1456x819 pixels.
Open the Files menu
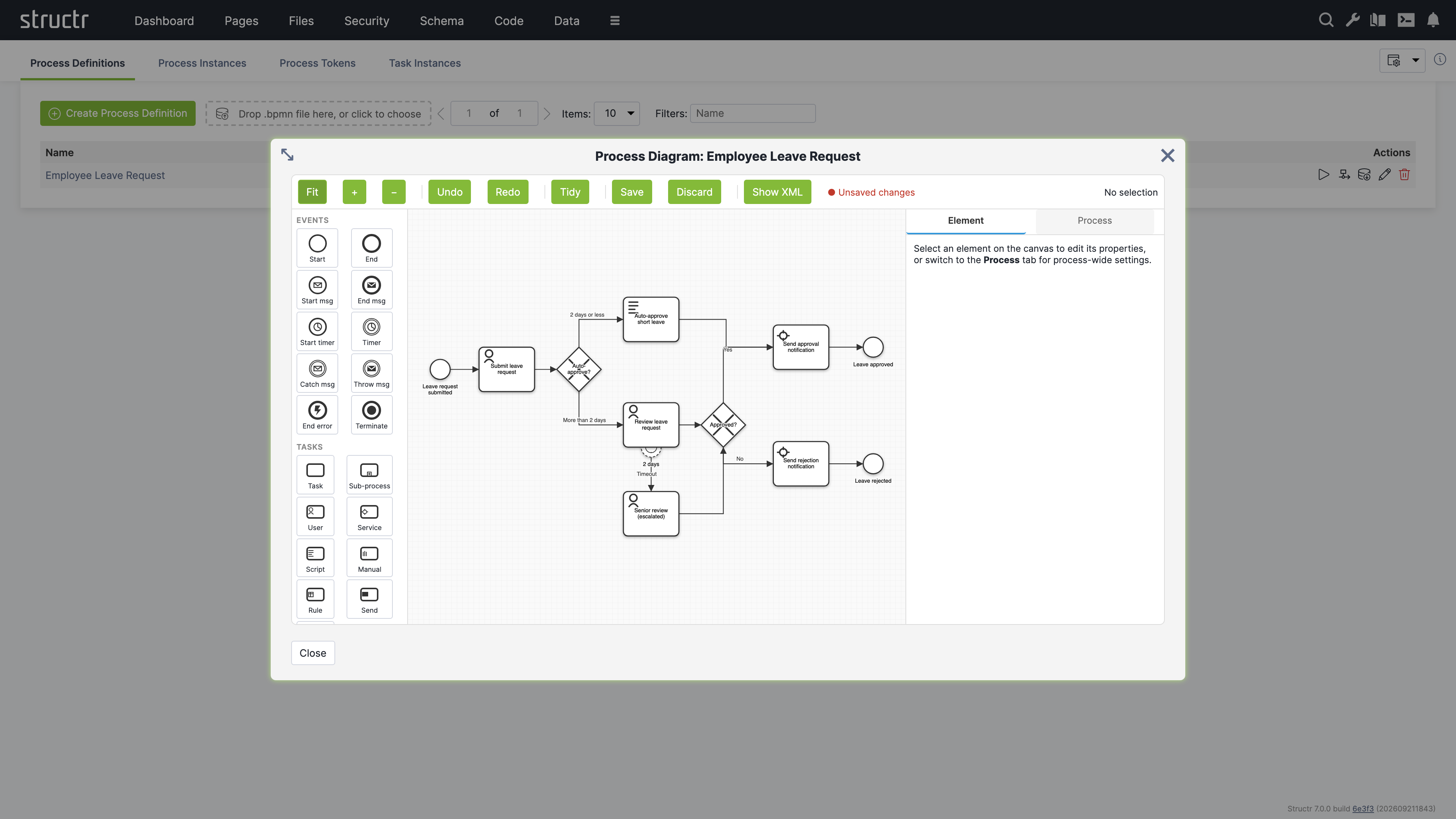coord(301,21)
